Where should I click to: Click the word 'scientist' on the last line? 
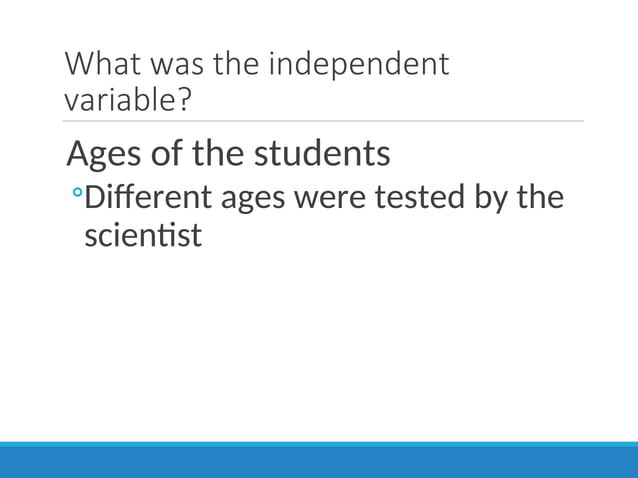pyautogui.click(x=143, y=236)
